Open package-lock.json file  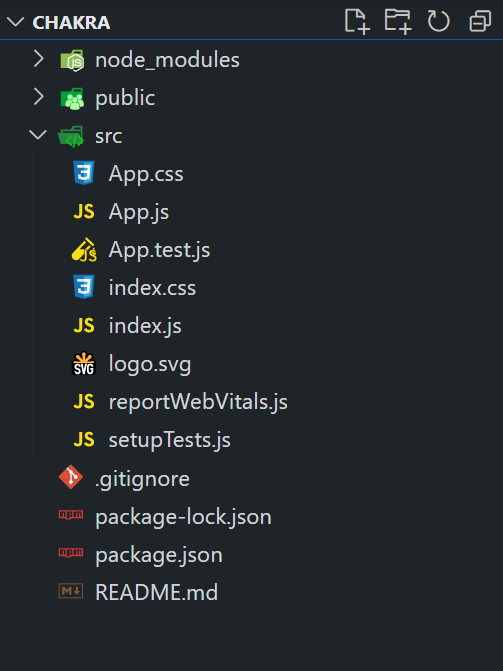[251, 517]
